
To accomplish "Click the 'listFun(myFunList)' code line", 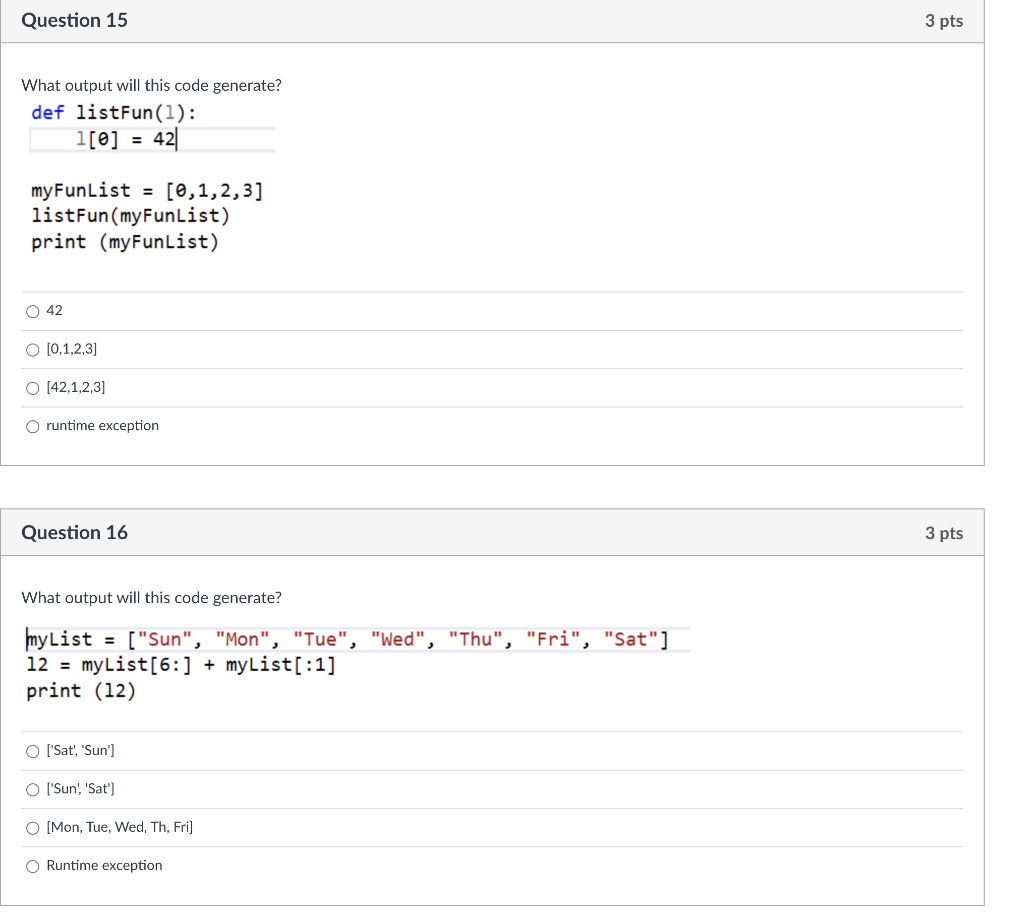I will click(x=130, y=216).
